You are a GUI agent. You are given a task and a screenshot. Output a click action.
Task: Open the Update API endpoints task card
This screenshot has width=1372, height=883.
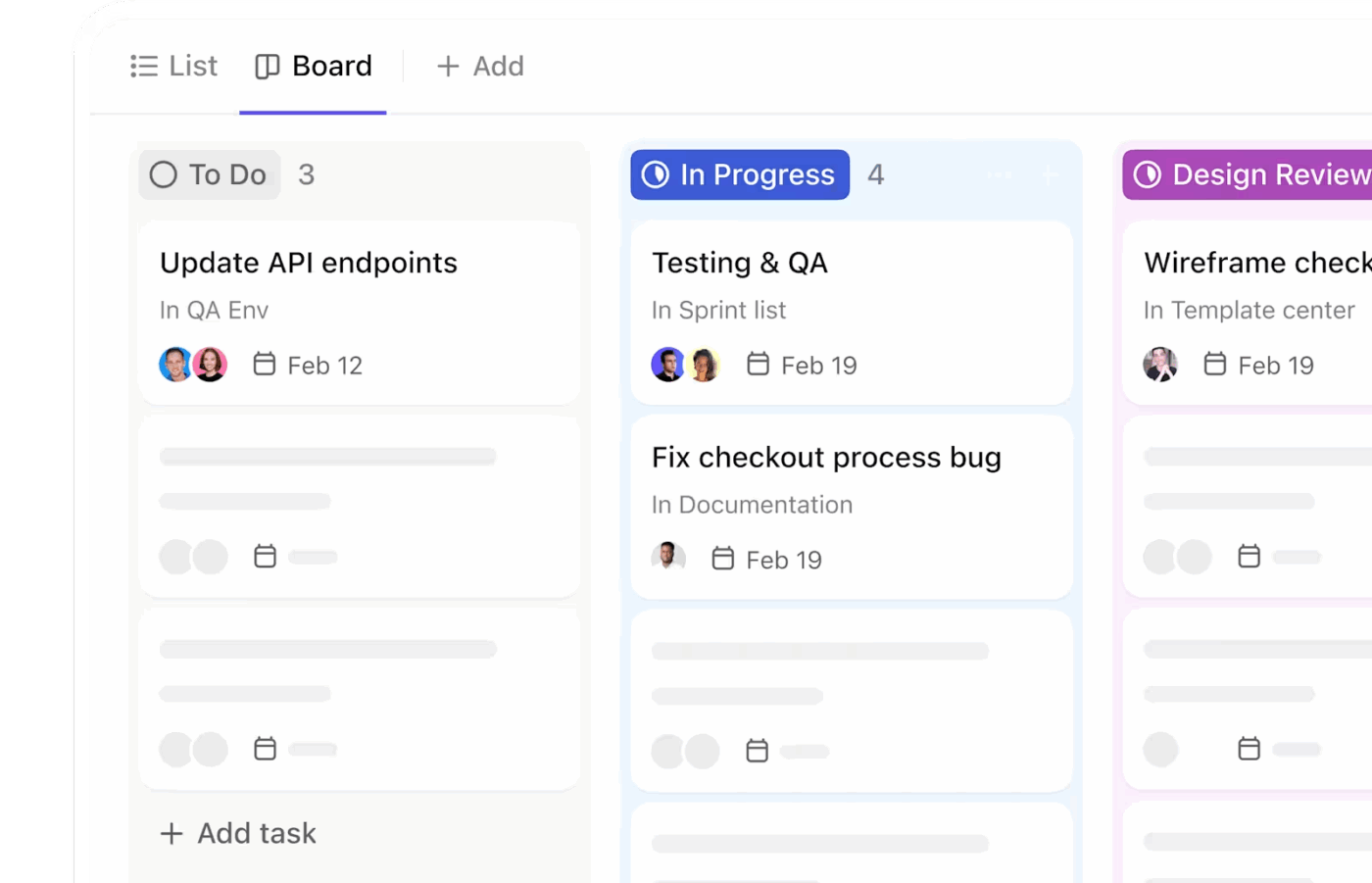click(309, 262)
